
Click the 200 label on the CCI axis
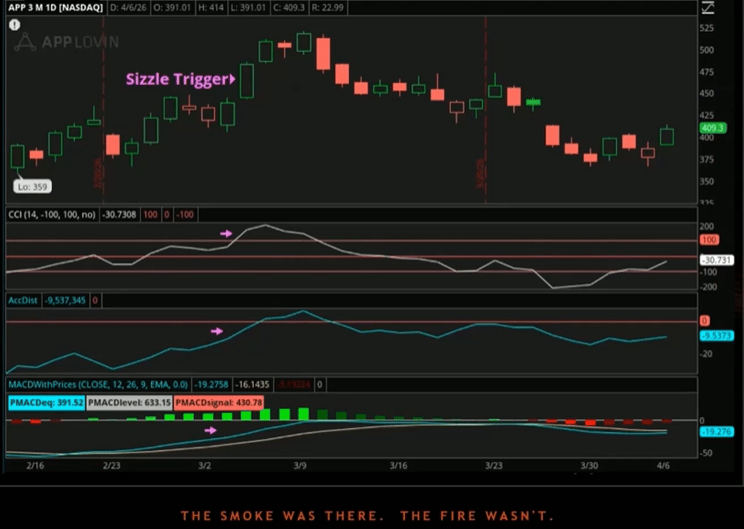707,227
